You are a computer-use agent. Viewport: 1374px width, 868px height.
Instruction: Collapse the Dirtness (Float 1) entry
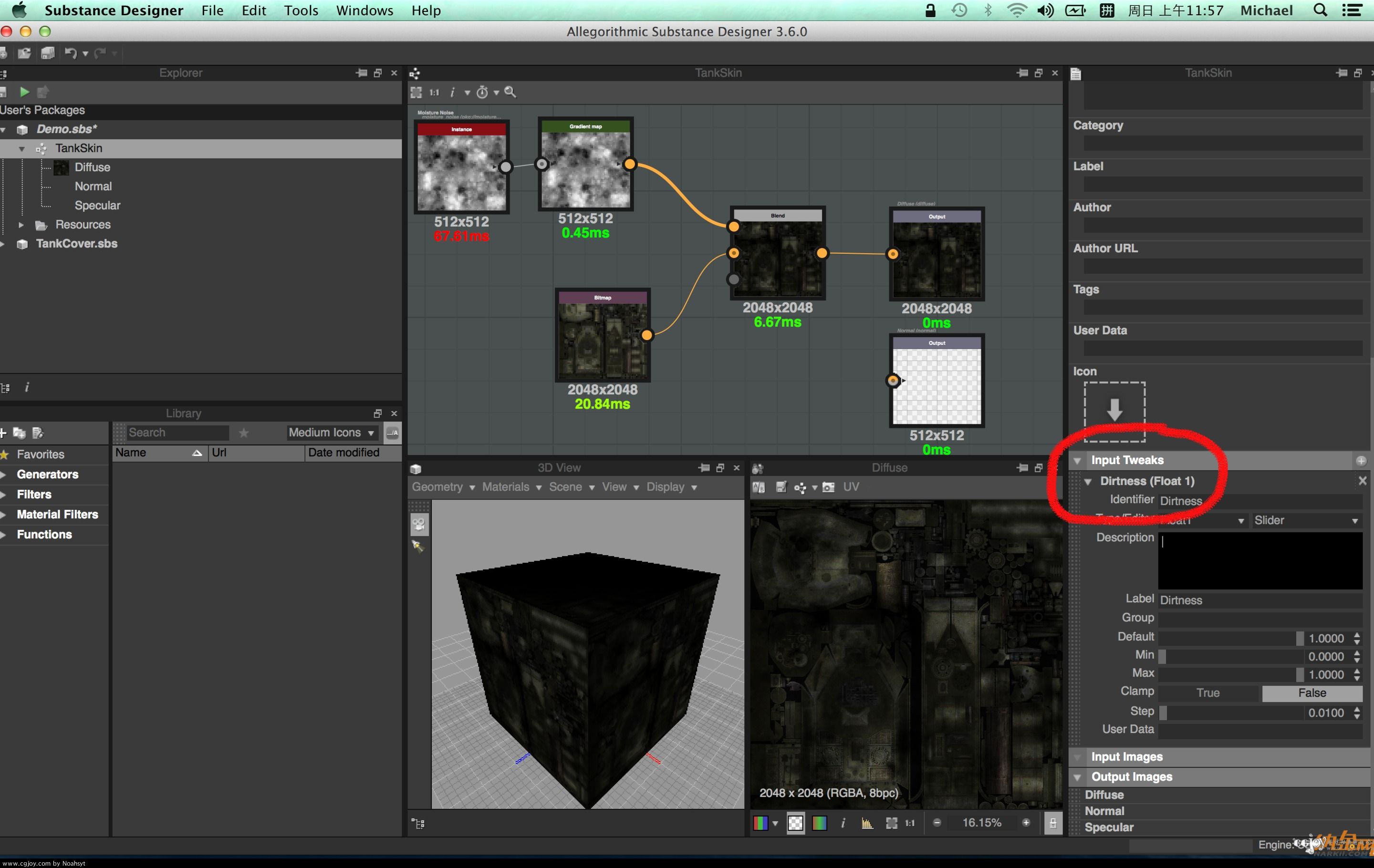pos(1088,481)
